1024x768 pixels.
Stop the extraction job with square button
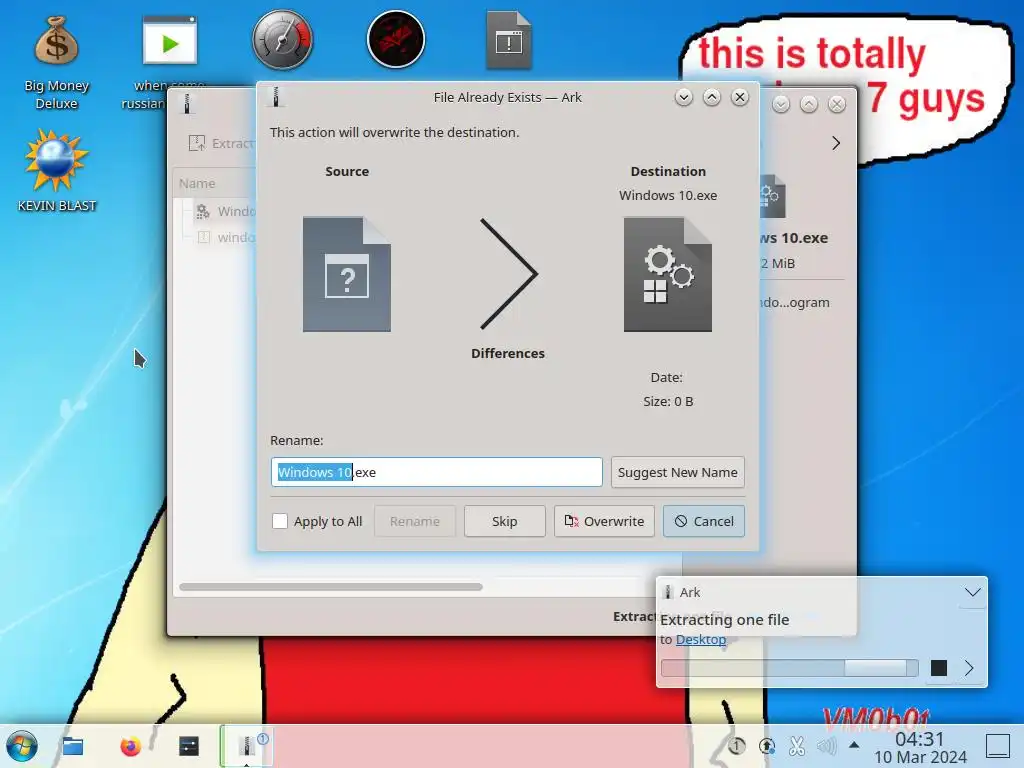(x=938, y=668)
